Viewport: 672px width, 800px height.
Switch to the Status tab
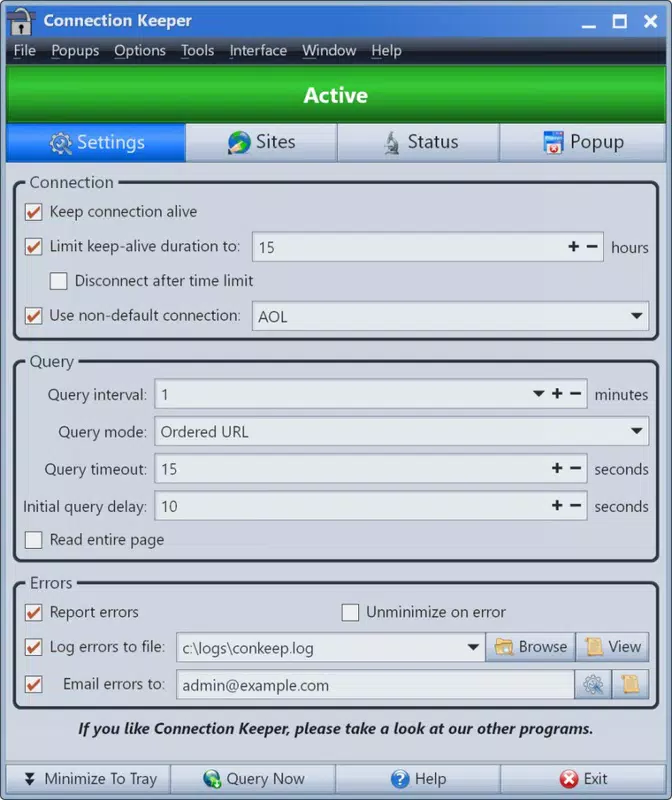(418, 142)
